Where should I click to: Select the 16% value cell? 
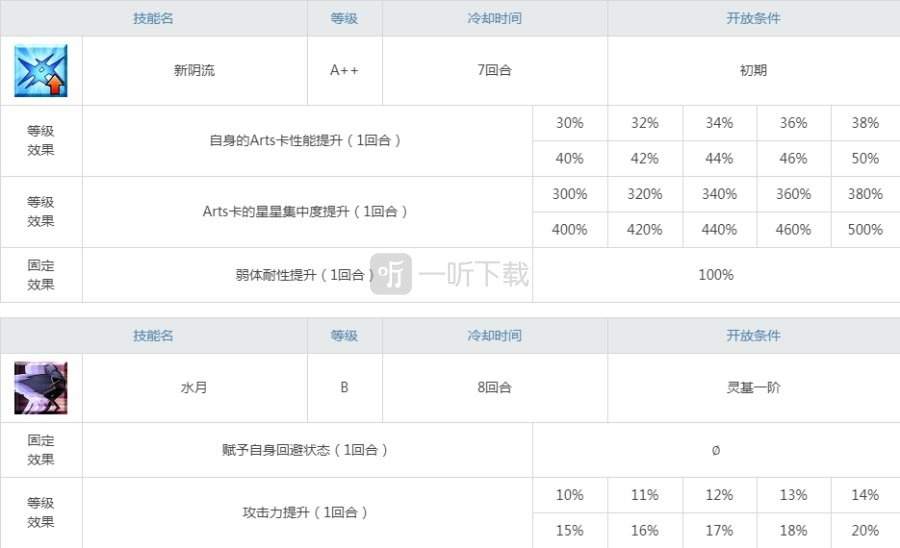click(x=645, y=531)
